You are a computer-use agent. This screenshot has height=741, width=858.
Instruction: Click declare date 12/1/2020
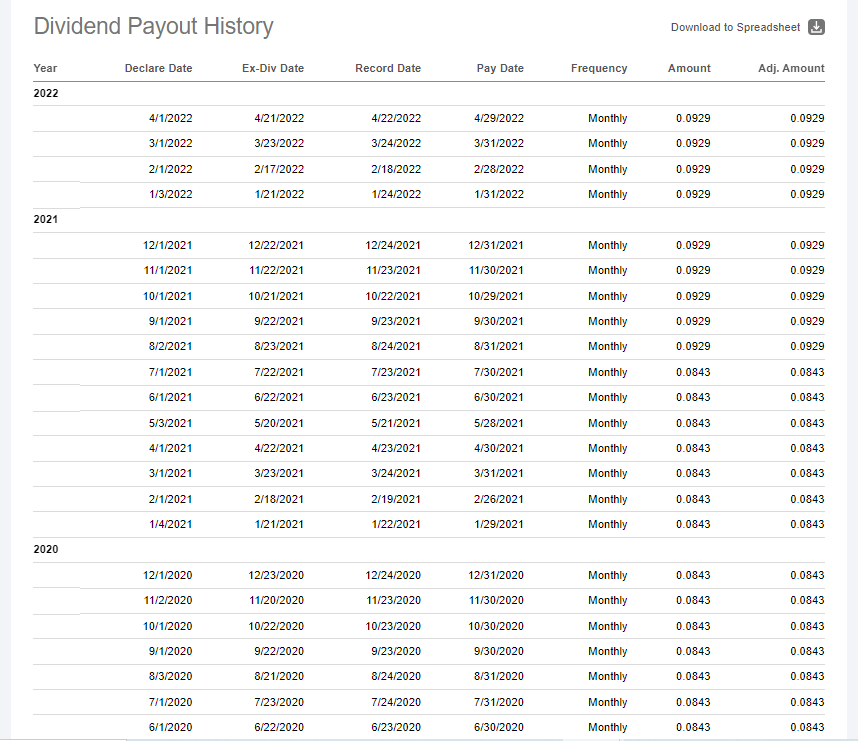tap(167, 575)
